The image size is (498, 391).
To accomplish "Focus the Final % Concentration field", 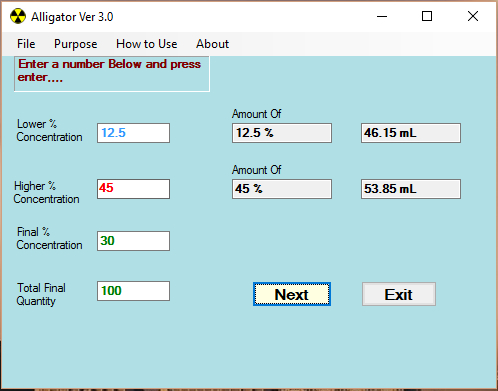I will [133, 241].
